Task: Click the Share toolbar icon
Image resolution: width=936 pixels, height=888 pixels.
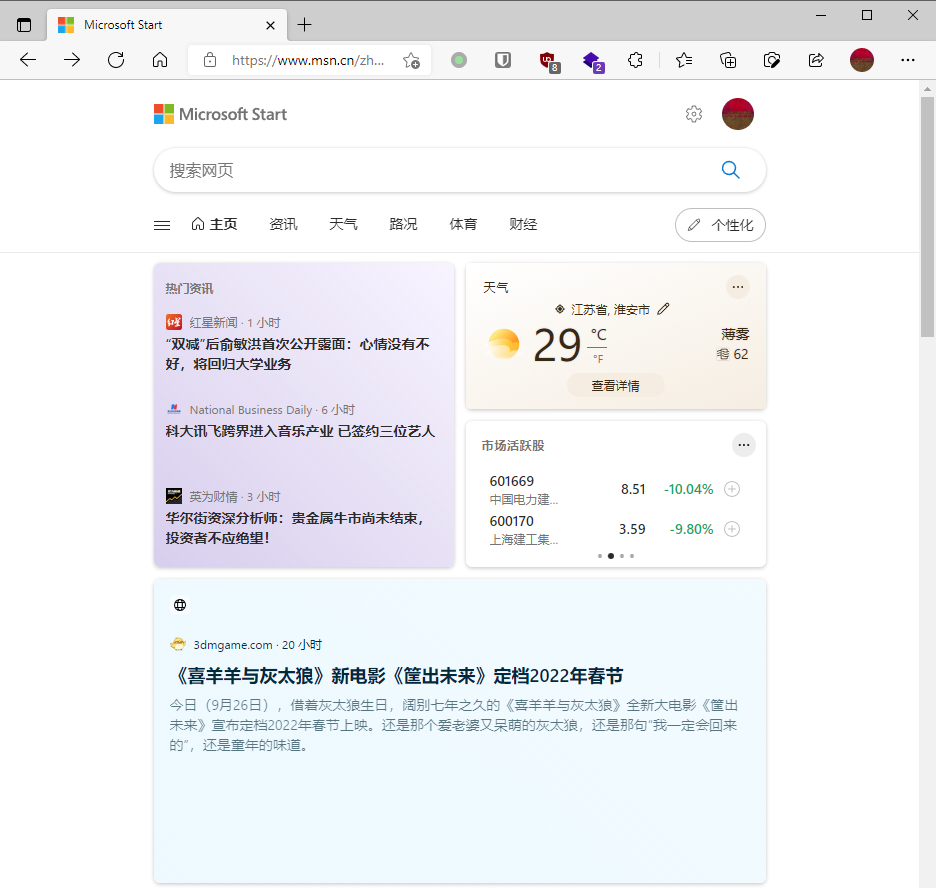Action: click(x=816, y=60)
